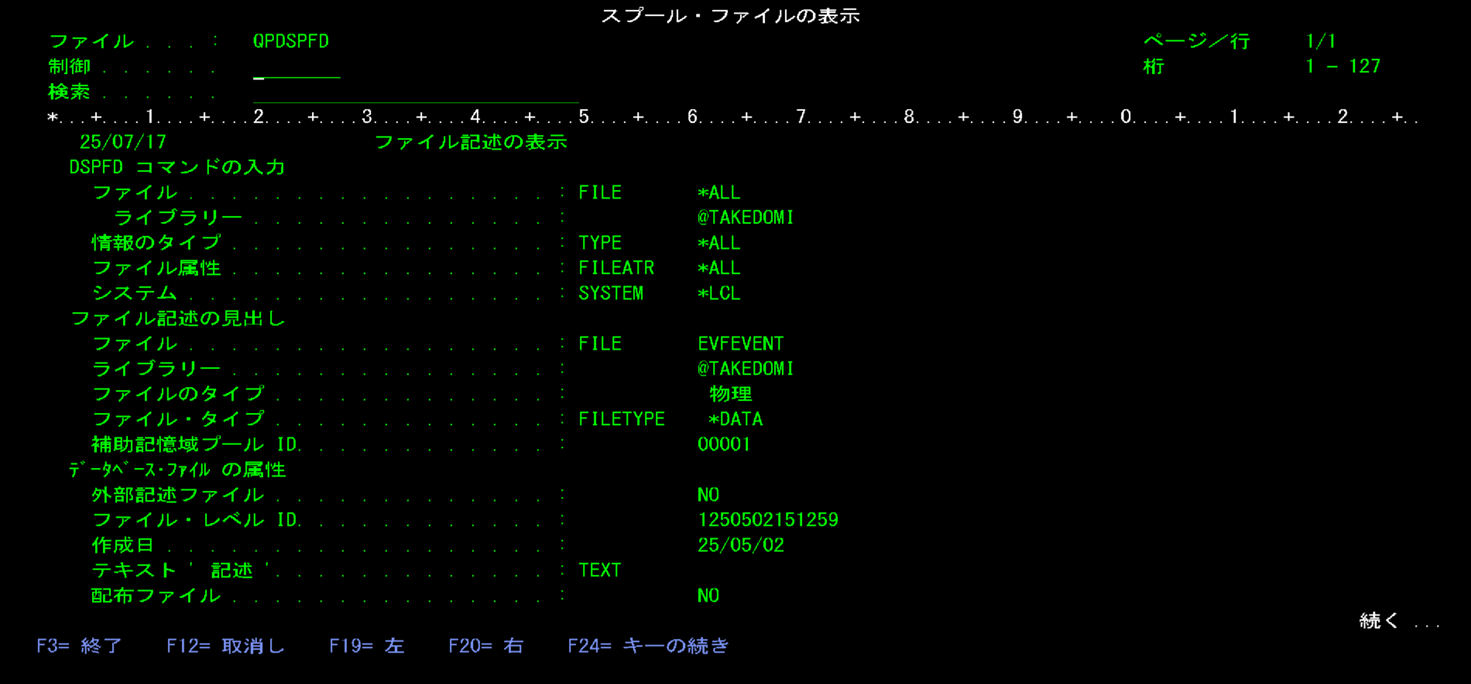
Task: Click the ファイル記述の見出し section heading
Action: click(x=177, y=318)
